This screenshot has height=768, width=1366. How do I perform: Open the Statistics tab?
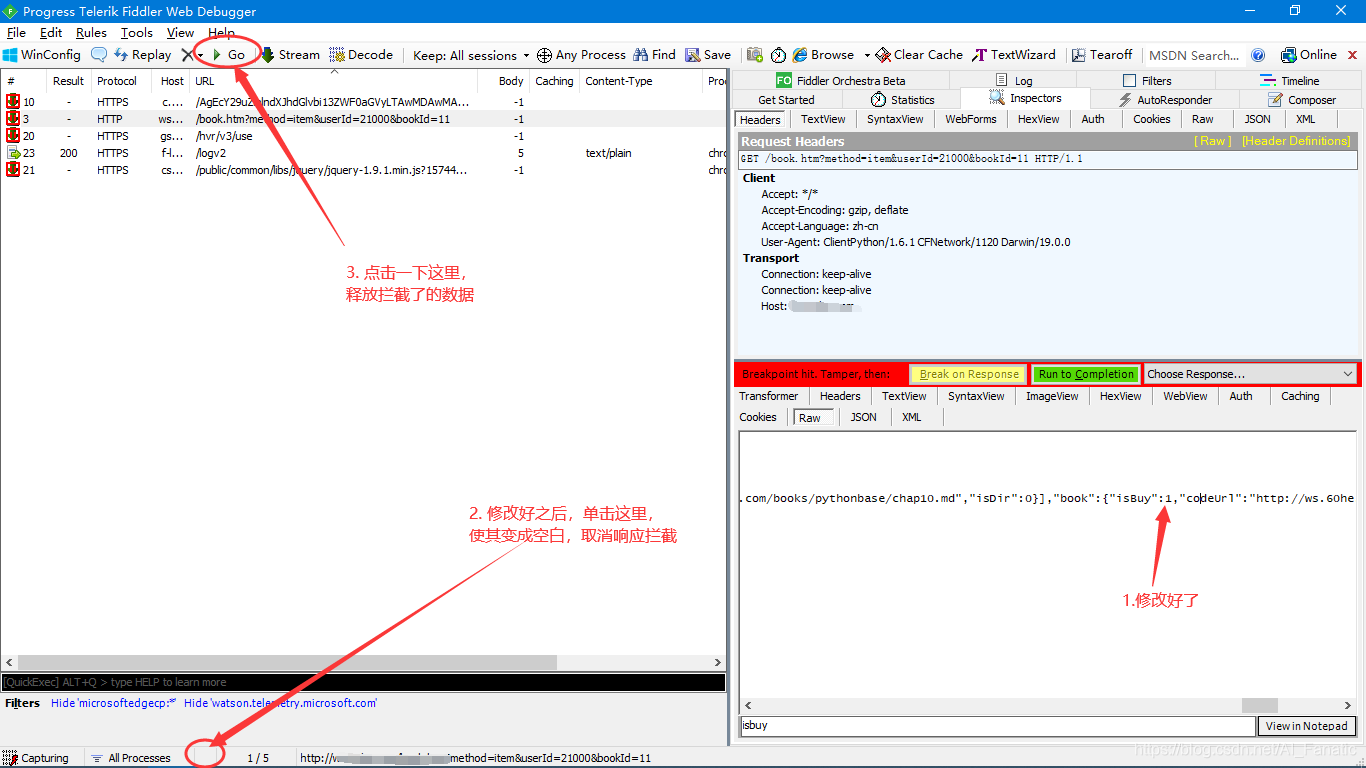(x=902, y=99)
